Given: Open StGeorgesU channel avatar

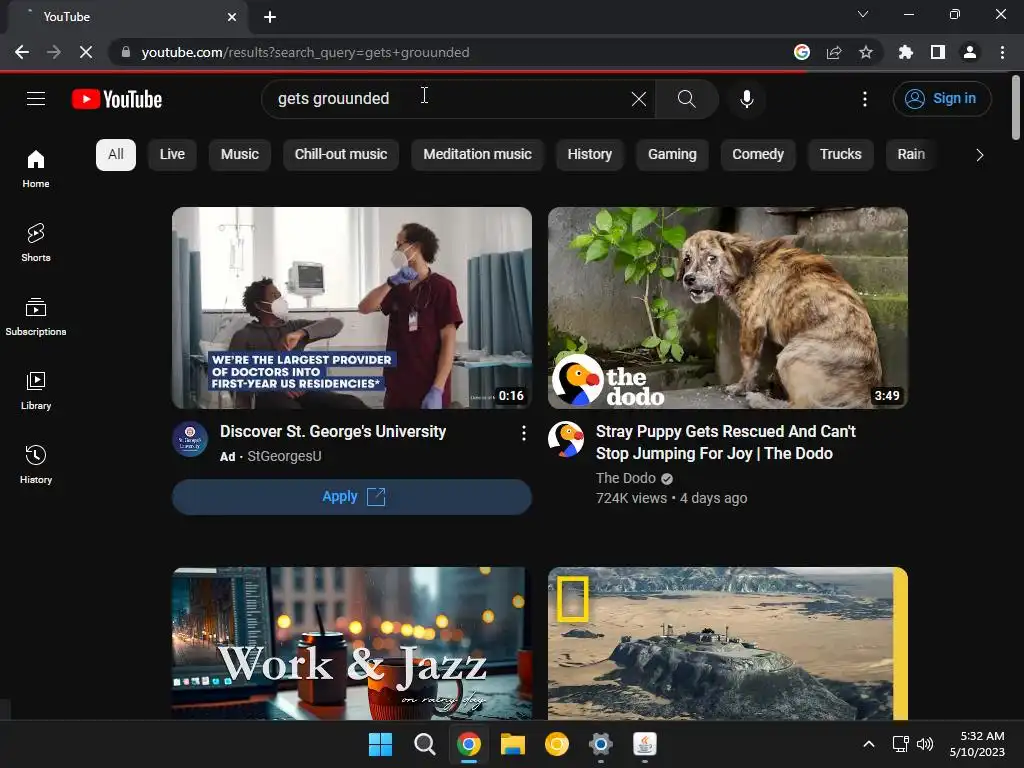Looking at the screenshot, I should (x=190, y=439).
